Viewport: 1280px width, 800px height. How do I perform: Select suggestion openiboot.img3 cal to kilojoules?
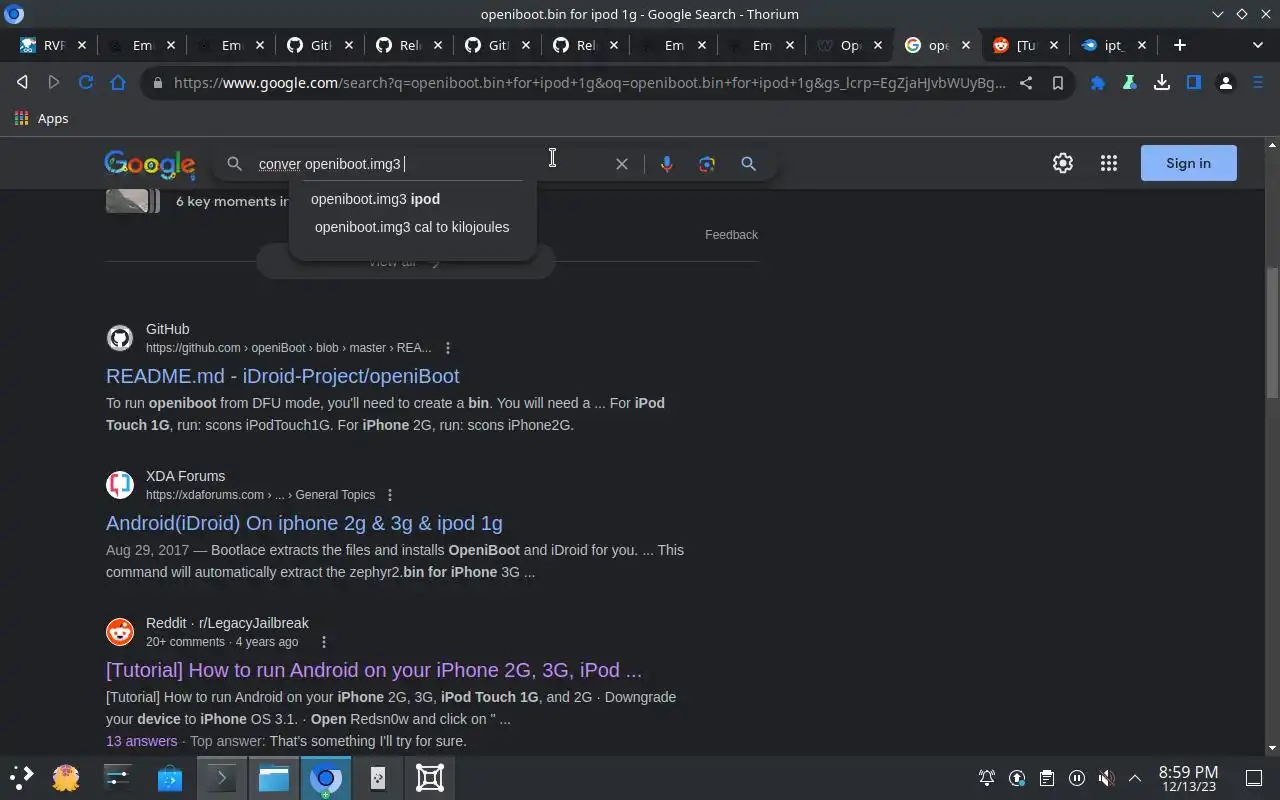pos(412,227)
